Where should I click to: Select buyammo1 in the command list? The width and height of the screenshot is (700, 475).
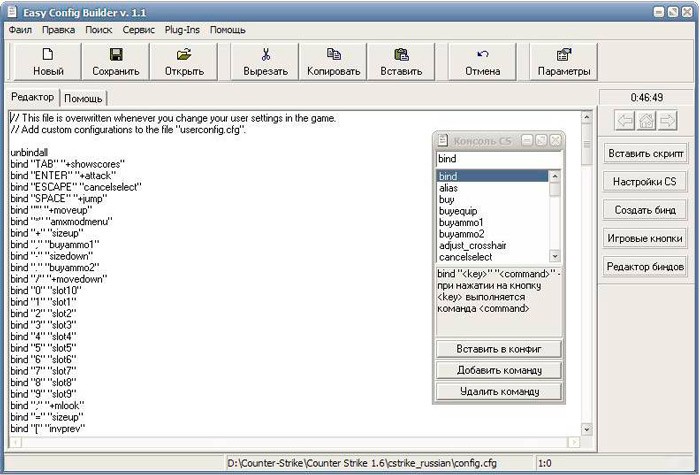coord(492,222)
